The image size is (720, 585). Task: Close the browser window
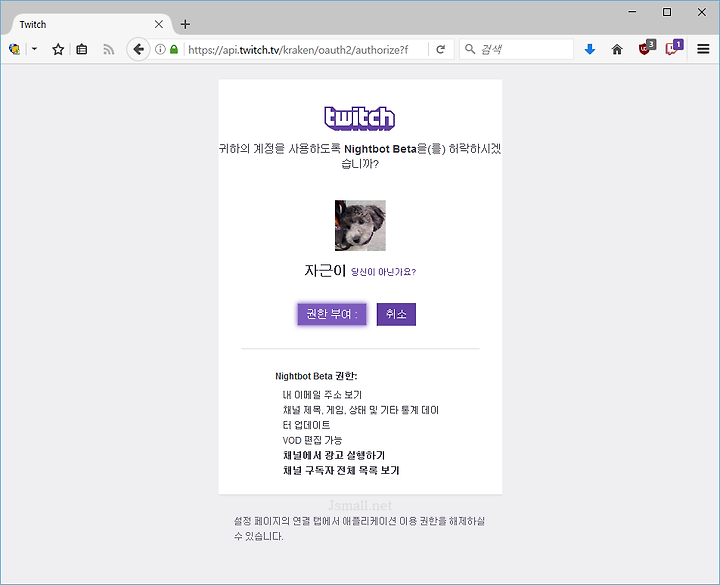click(x=702, y=12)
